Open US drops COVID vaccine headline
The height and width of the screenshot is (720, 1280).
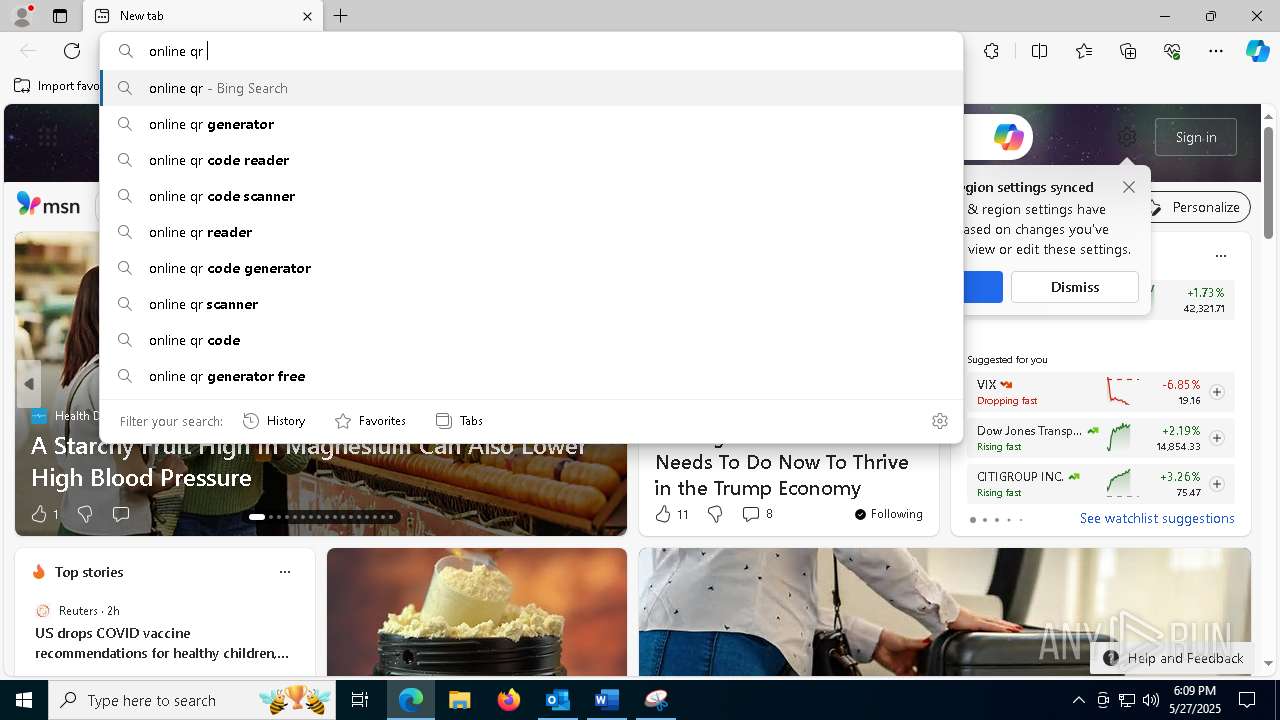point(162,643)
